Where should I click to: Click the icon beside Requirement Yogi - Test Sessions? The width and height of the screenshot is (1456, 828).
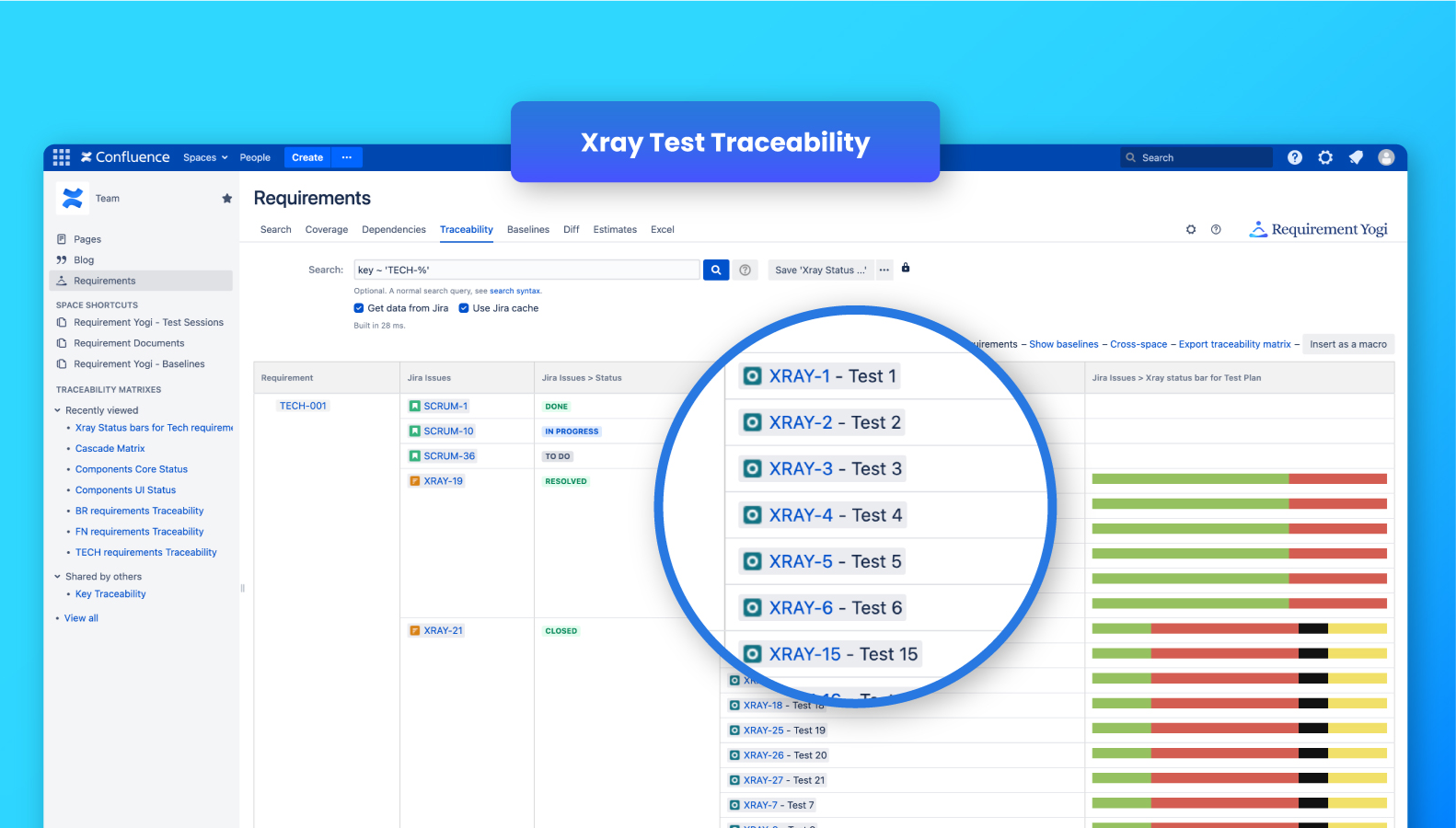tap(62, 323)
